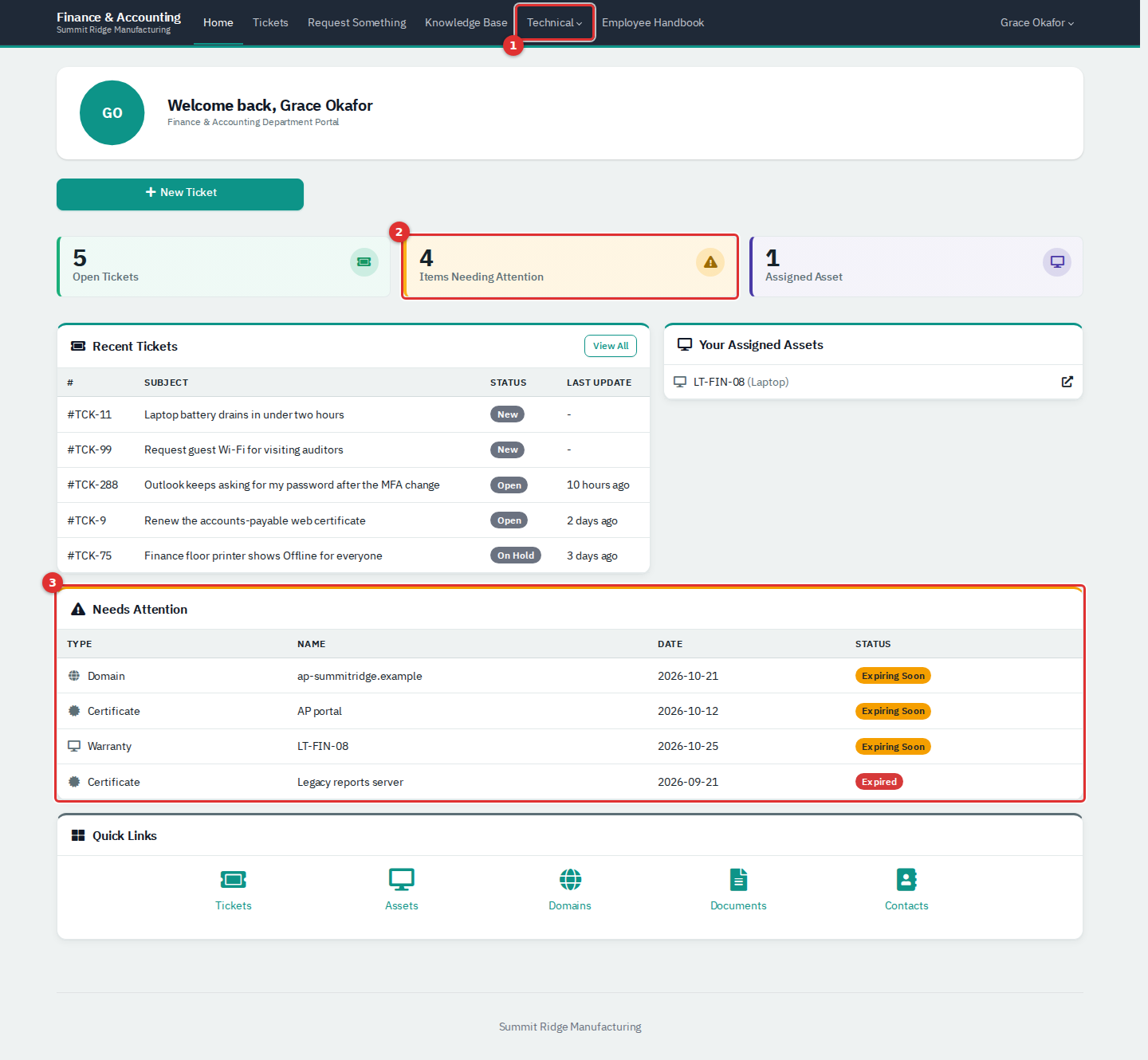Click View All in Recent Tickets
The image size is (1148, 1060).
point(611,346)
